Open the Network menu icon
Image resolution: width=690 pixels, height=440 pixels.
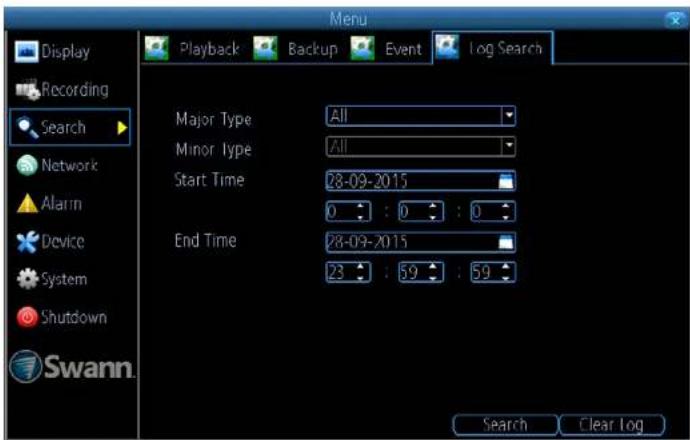point(27,166)
